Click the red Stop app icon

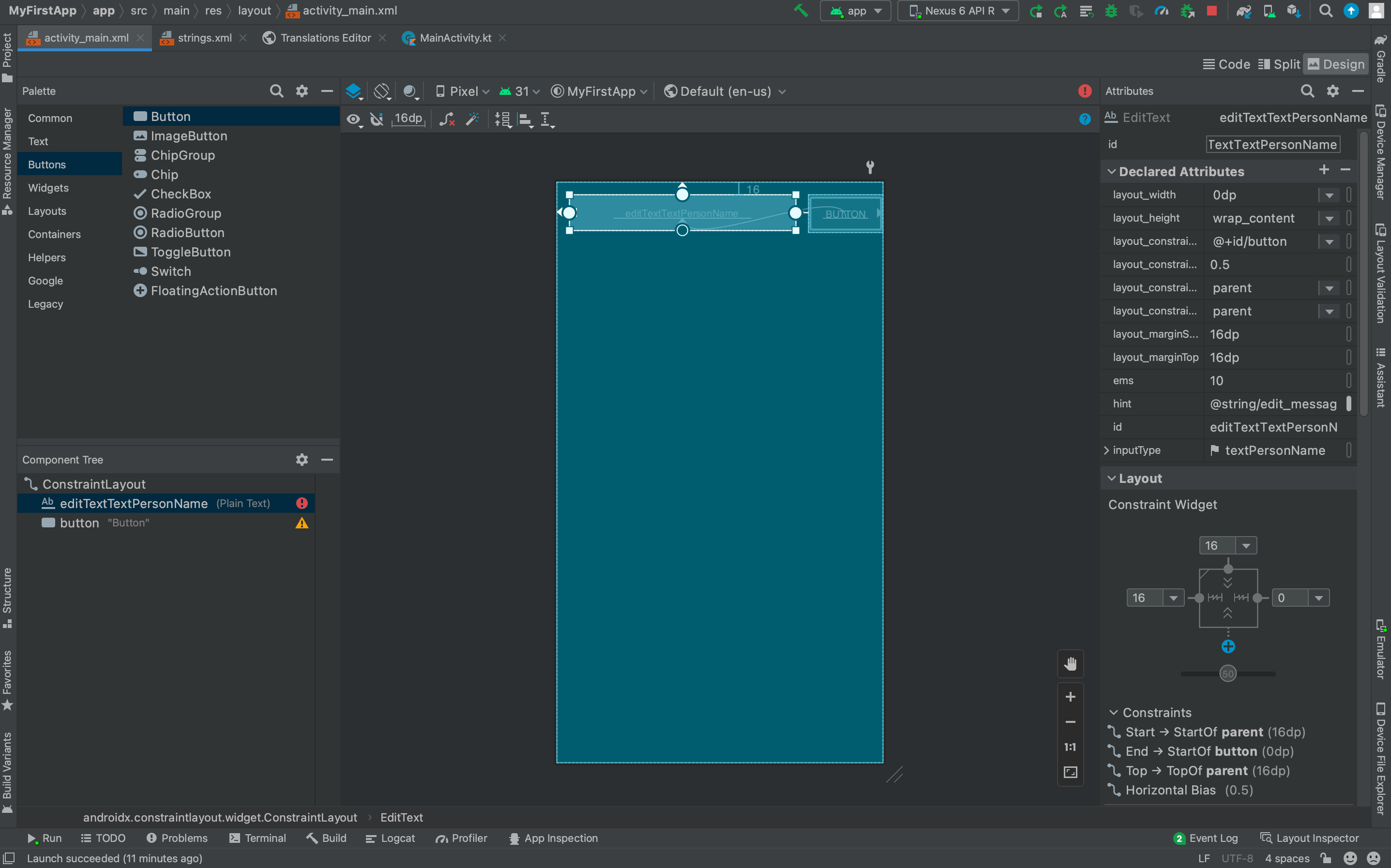coord(1212,11)
